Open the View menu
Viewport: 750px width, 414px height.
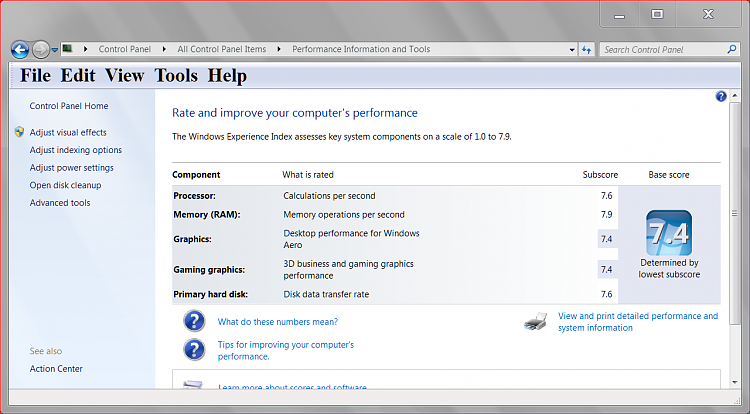click(124, 76)
